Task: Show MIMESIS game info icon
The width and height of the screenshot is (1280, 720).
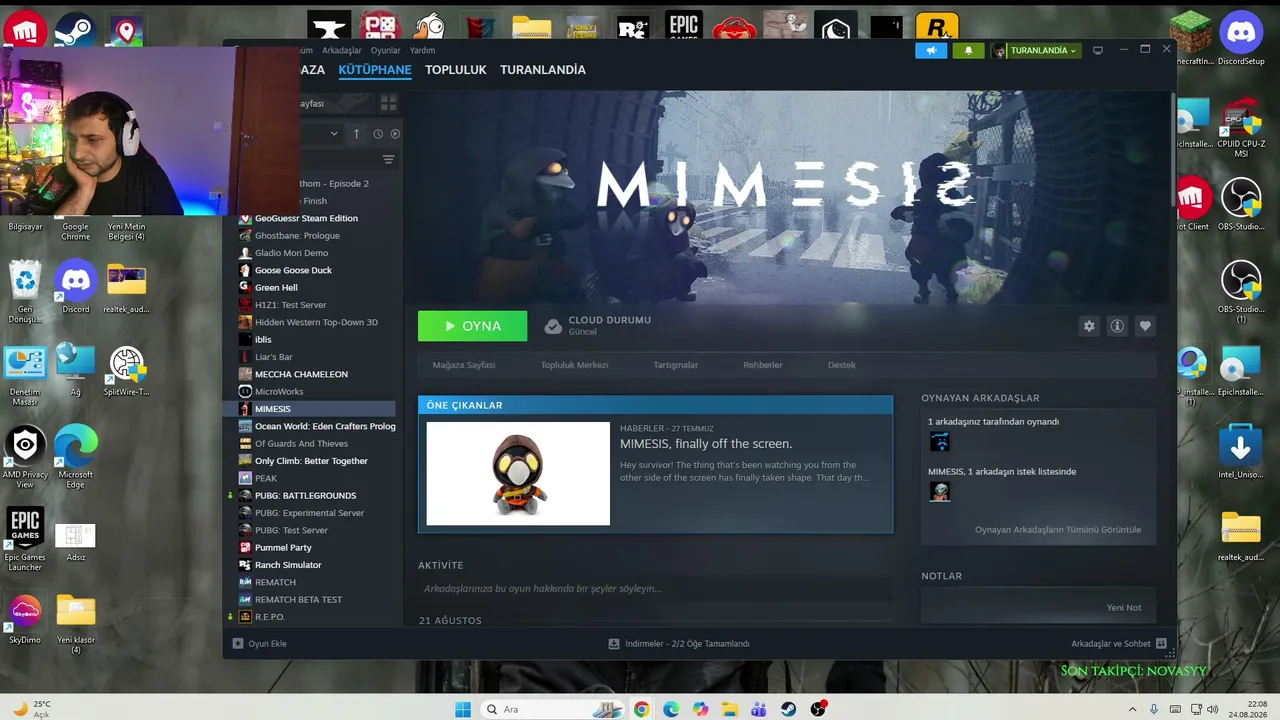Action: [x=1117, y=326]
